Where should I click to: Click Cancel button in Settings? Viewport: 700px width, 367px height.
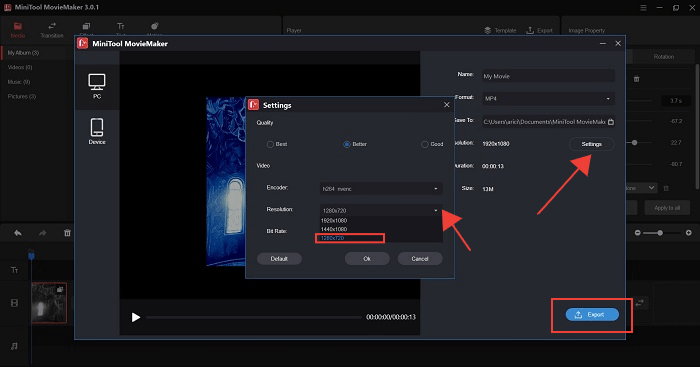(x=420, y=259)
